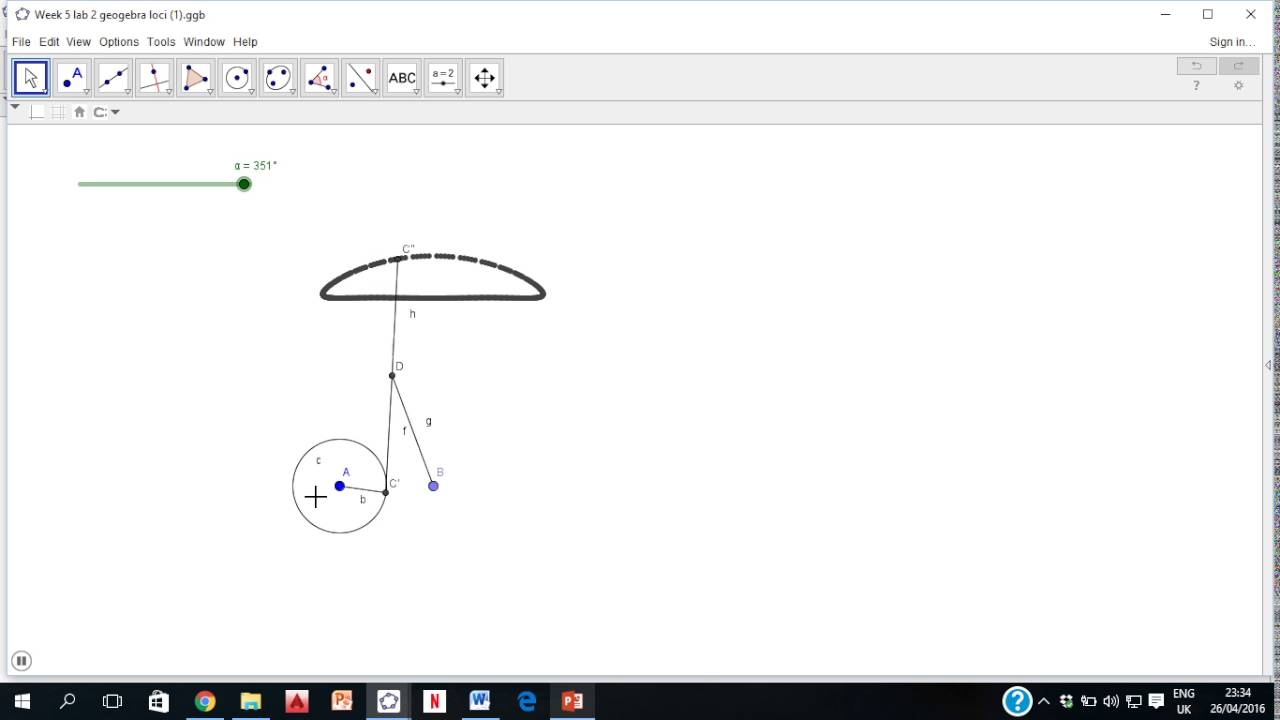Select the Polygon tool
Screen dimensions: 1280x720
(x=195, y=77)
